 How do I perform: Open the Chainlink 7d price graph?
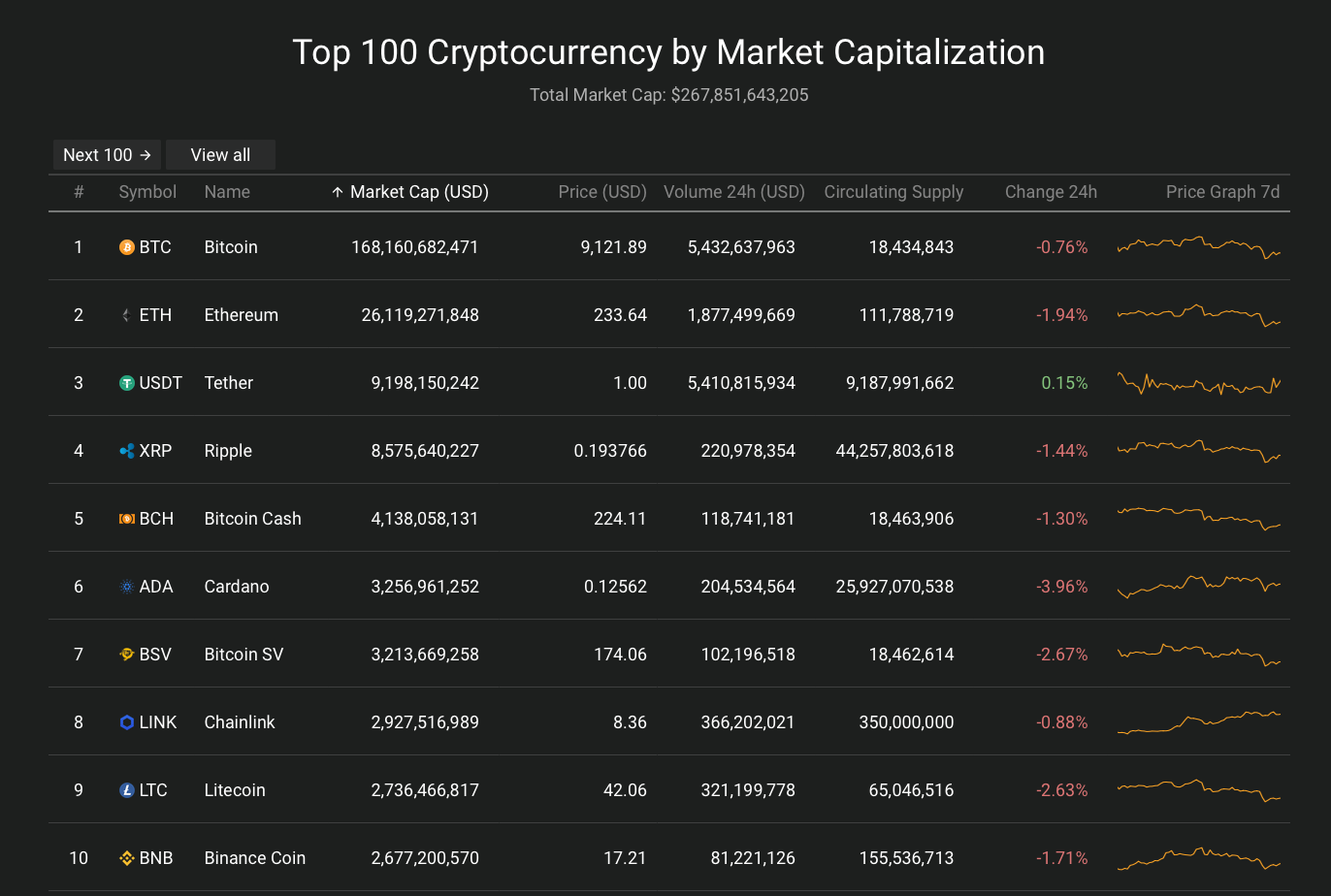[1199, 722]
